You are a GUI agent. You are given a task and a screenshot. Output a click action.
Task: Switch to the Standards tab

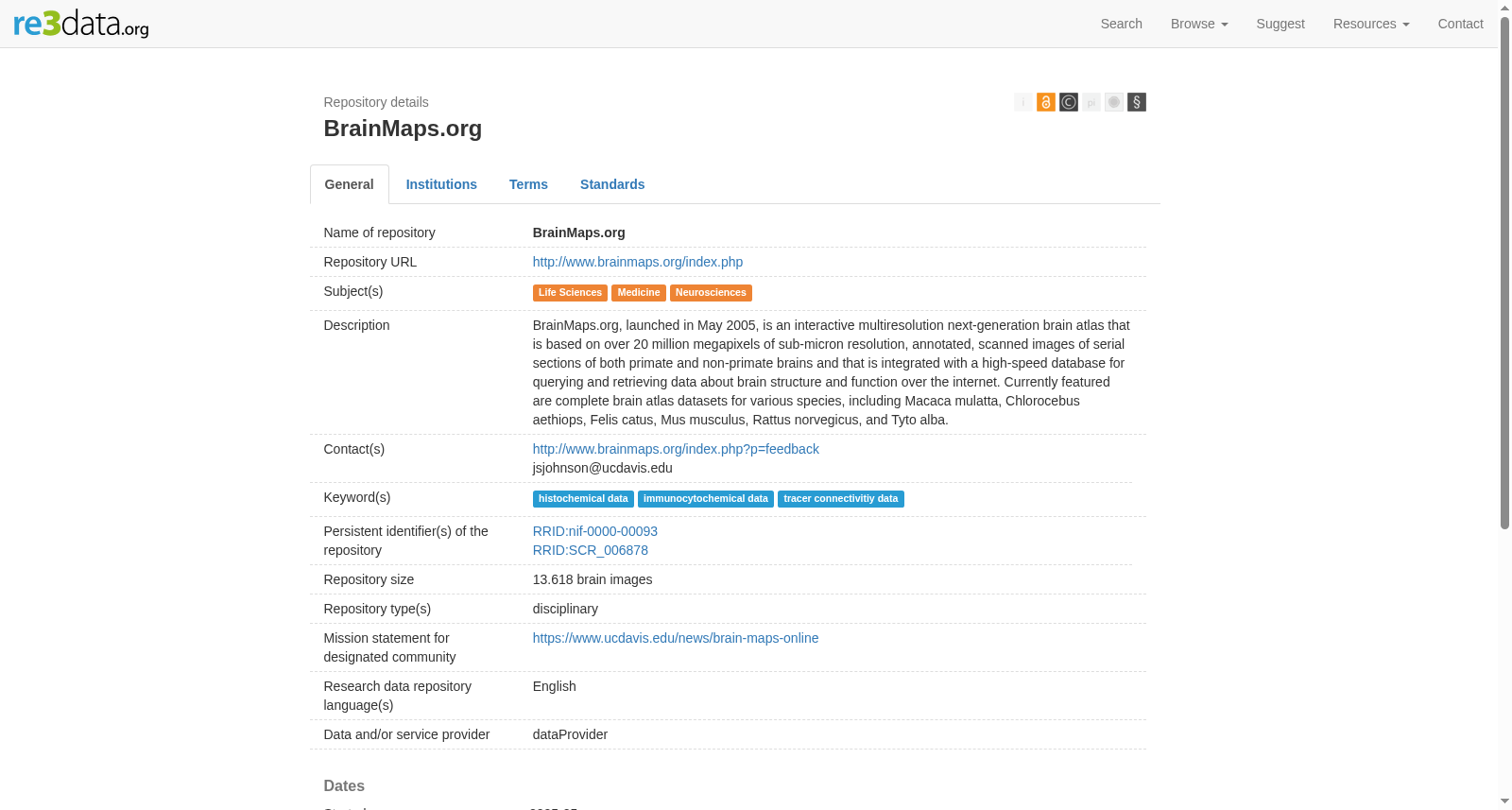coord(612,184)
